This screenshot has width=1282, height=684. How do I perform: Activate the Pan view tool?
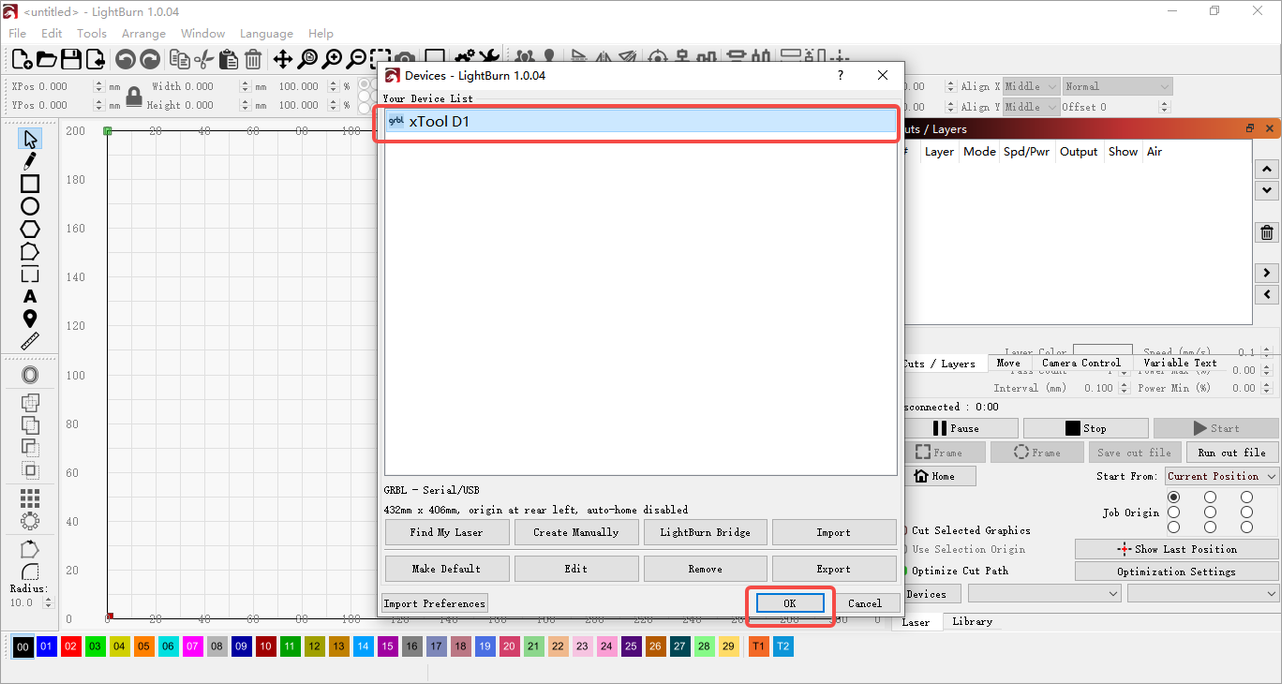point(283,59)
